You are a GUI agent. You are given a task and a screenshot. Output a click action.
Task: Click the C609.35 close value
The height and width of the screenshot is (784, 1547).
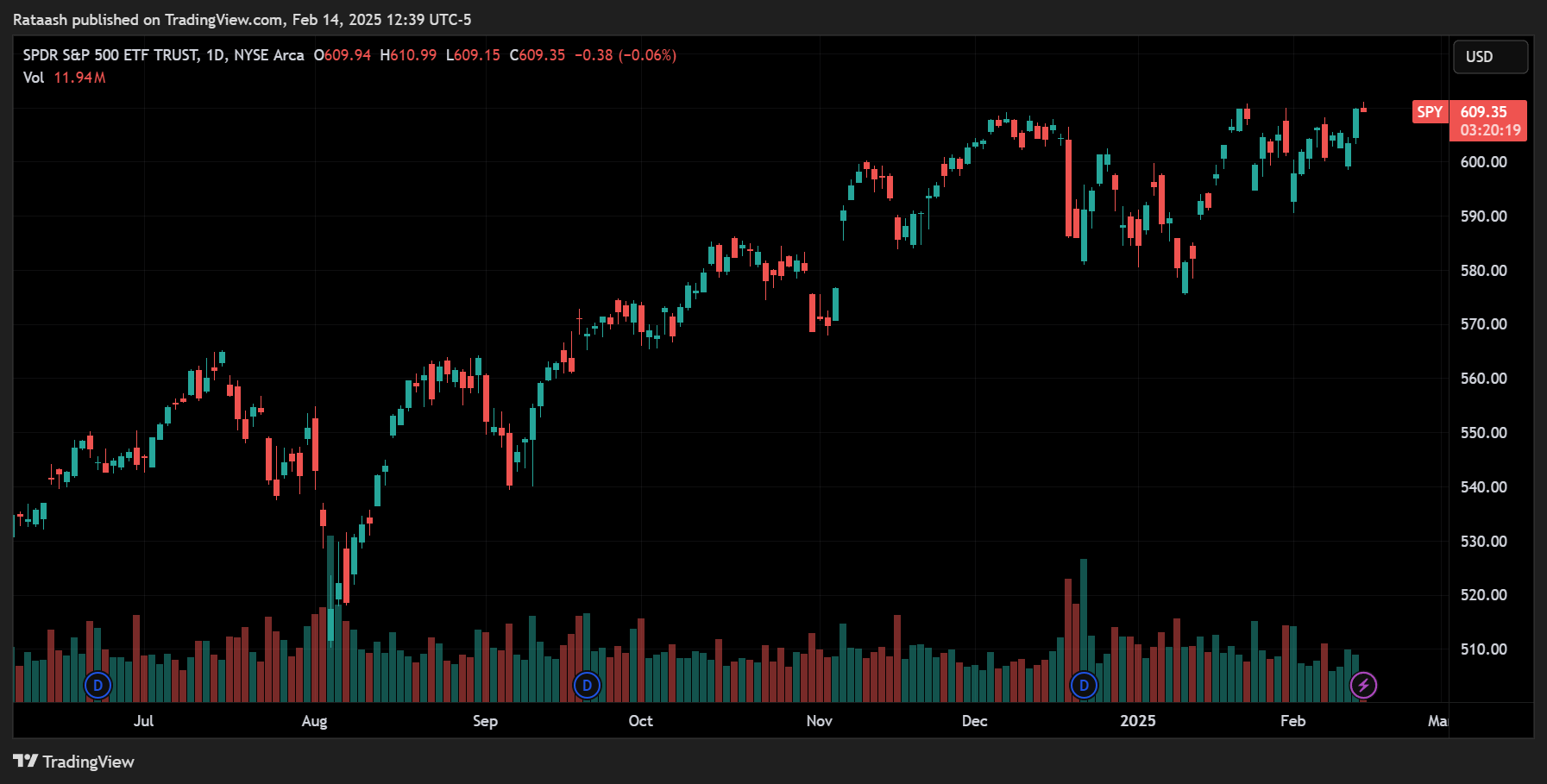[x=537, y=55]
